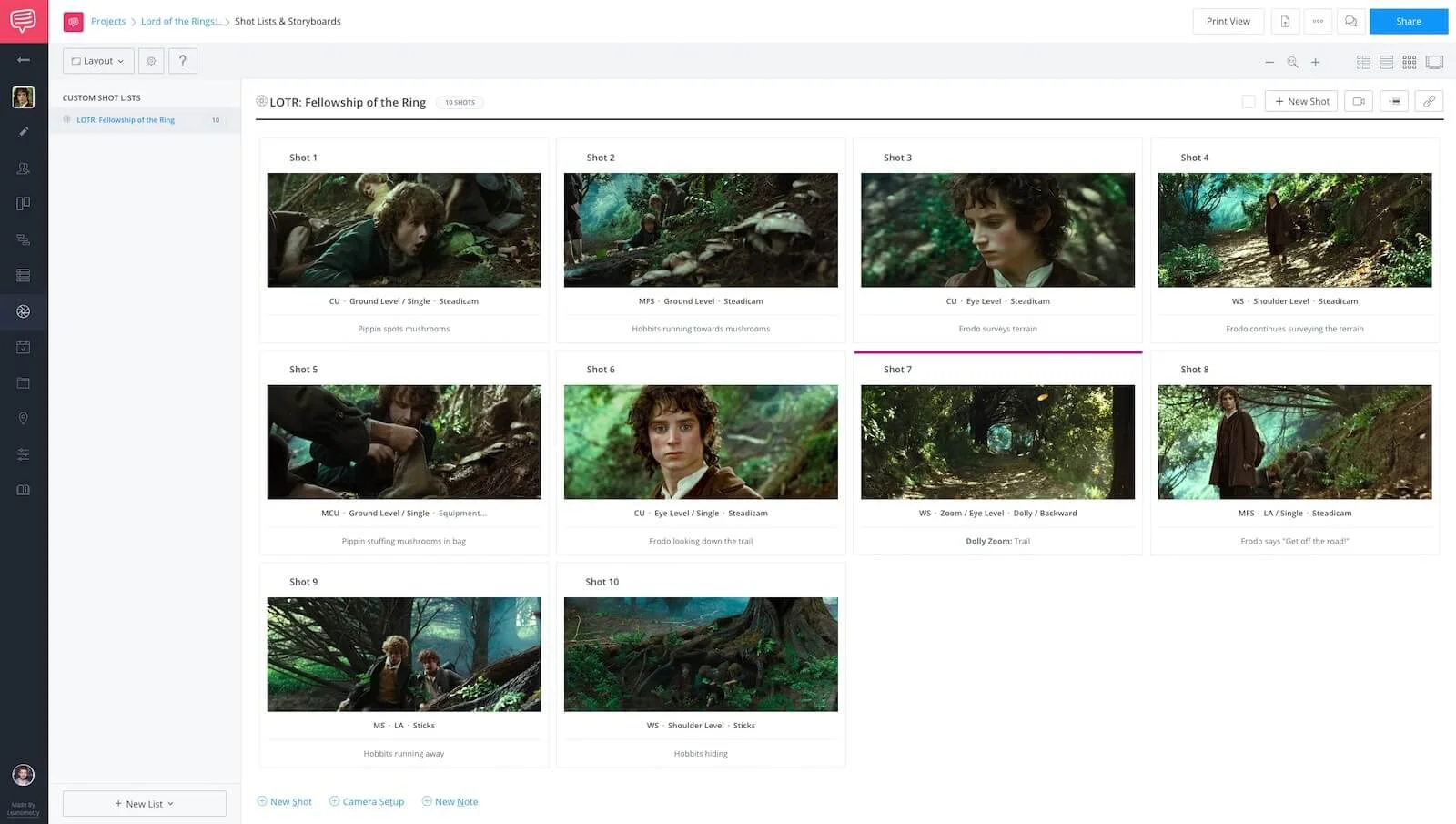Open the calendar icon in sidebar
1456x824 pixels.
pos(24,347)
